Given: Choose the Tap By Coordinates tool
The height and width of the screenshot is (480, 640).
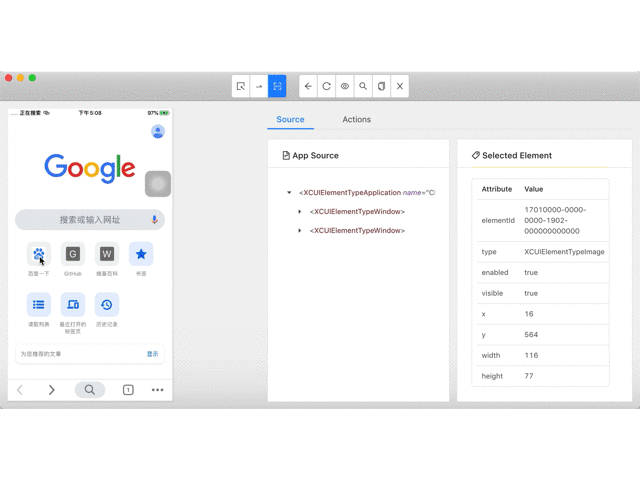Looking at the screenshot, I should (277, 86).
